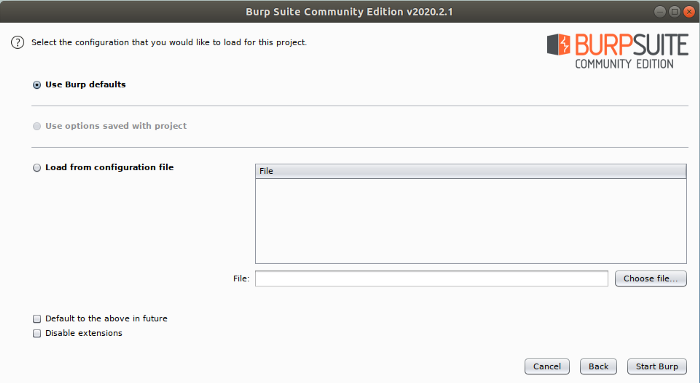Screen dimensions: 700x383
Task: Go Back to the previous step
Action: [598, 366]
